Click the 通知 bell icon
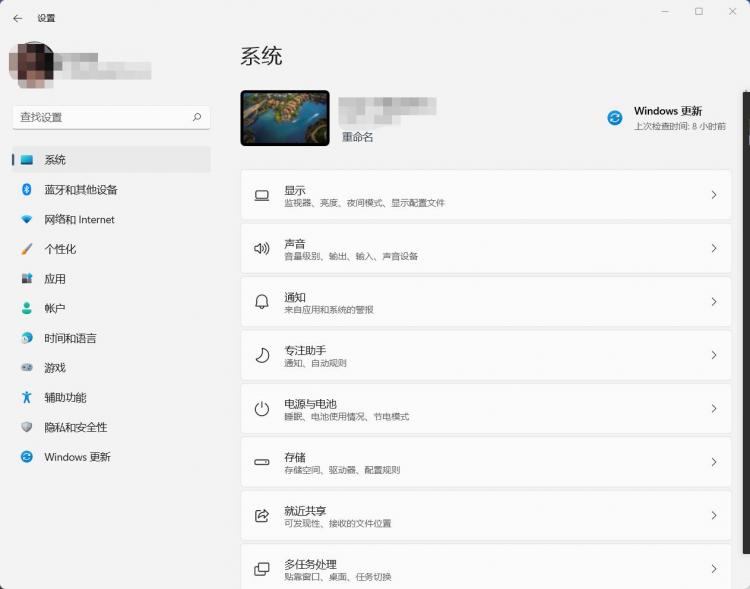 pos(262,302)
